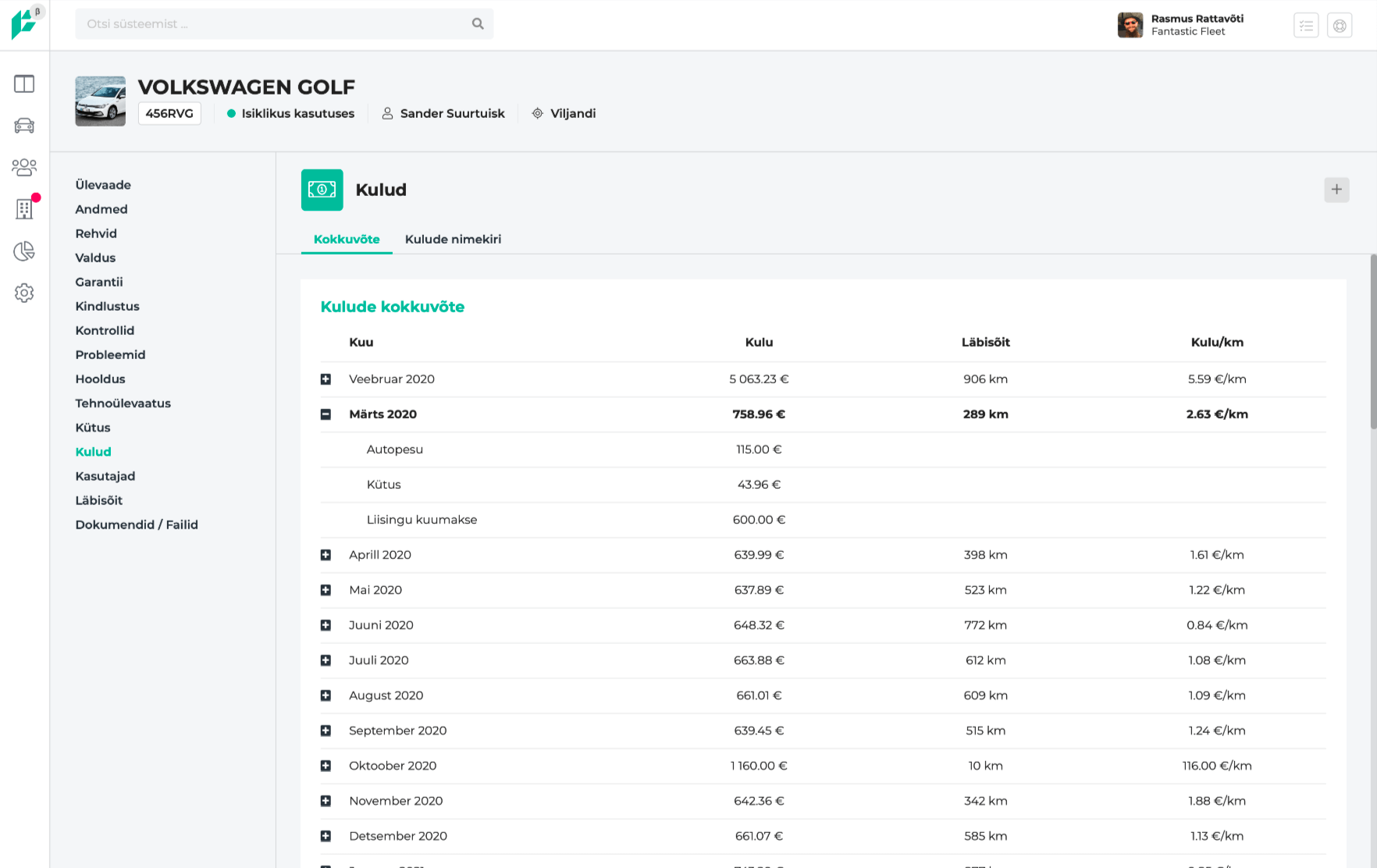Open Kontrollid in the side menu
Viewport: 1377px width, 868px height.
point(105,330)
